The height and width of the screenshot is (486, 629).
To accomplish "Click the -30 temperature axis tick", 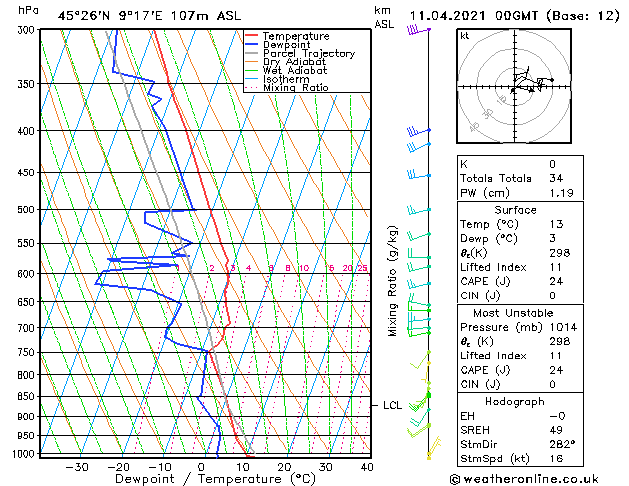I will [x=77, y=467].
